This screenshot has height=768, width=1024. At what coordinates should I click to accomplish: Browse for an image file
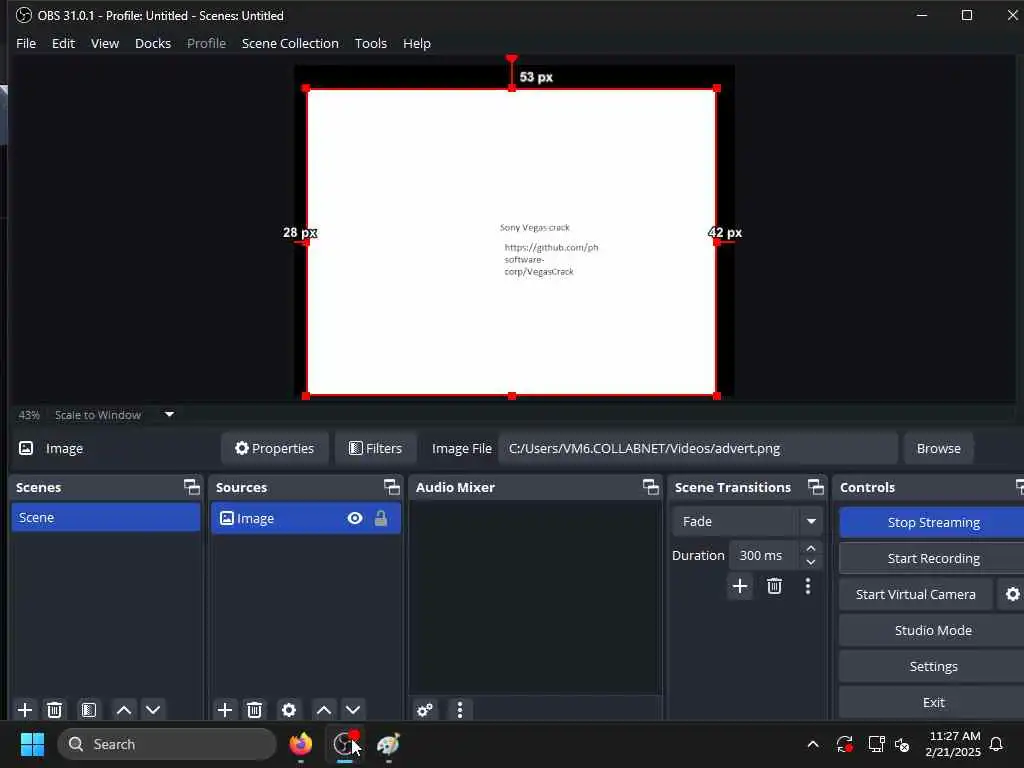click(x=938, y=448)
